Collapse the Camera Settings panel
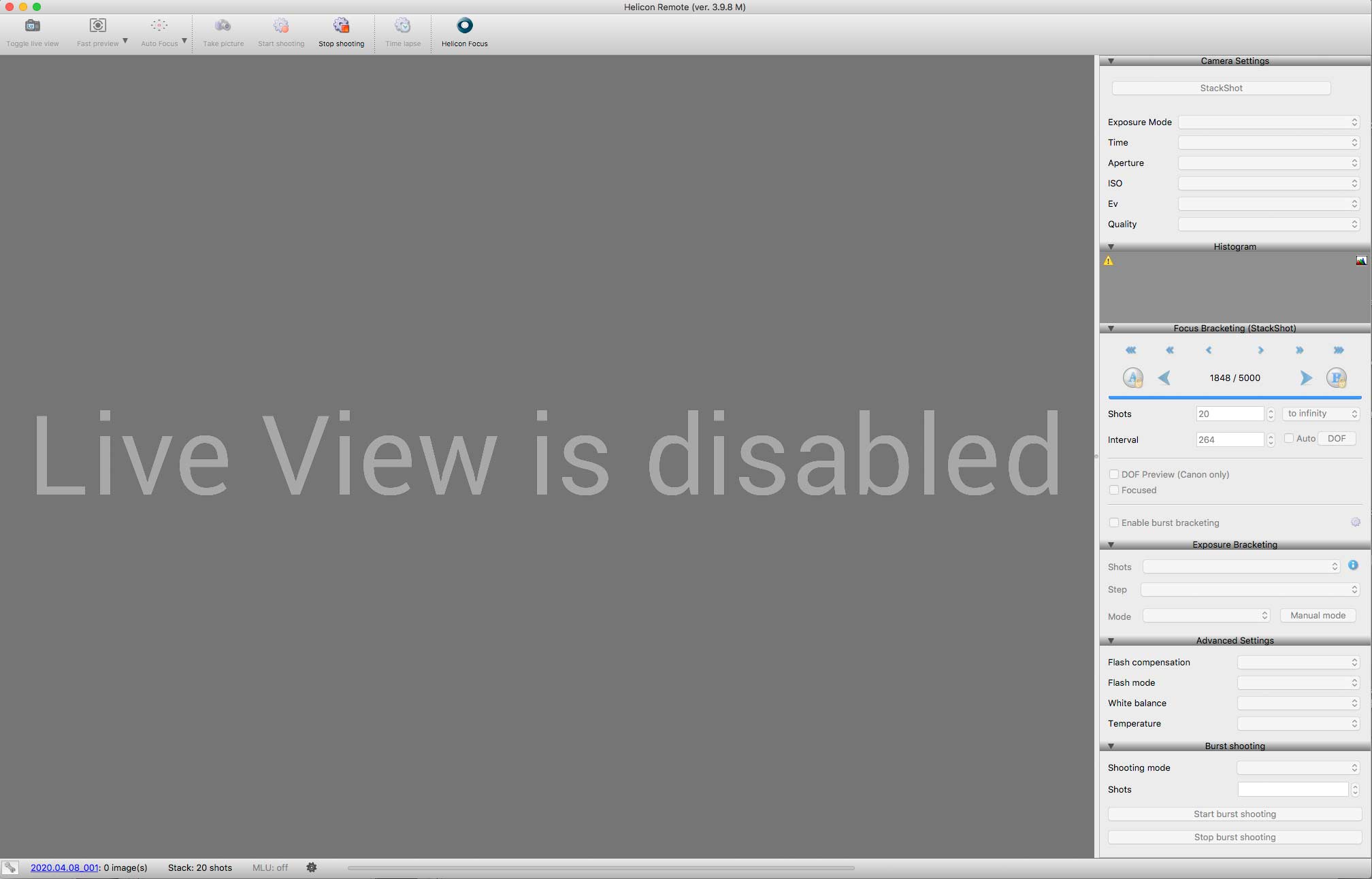1372x879 pixels. [x=1111, y=61]
